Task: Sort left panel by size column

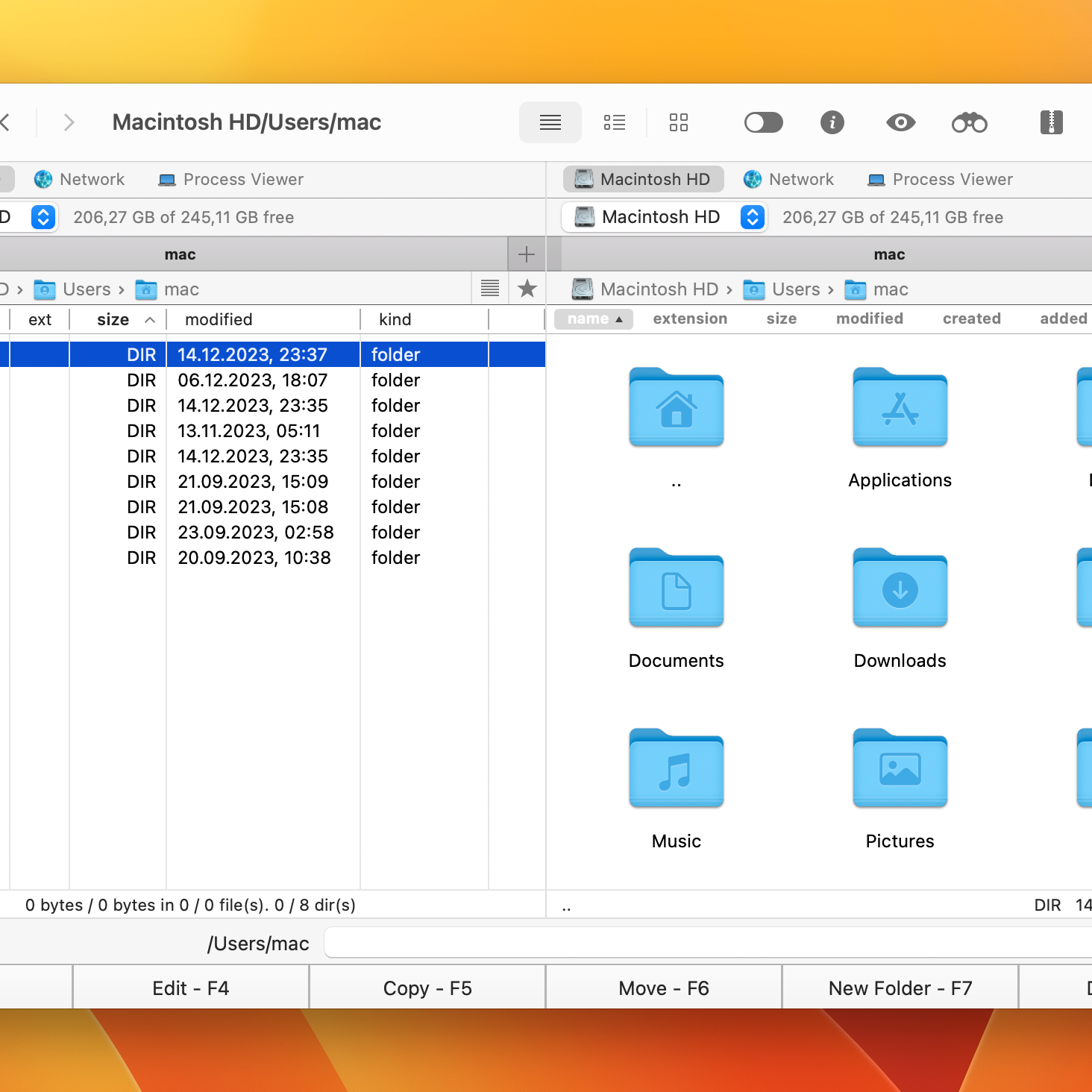Action: click(118, 320)
